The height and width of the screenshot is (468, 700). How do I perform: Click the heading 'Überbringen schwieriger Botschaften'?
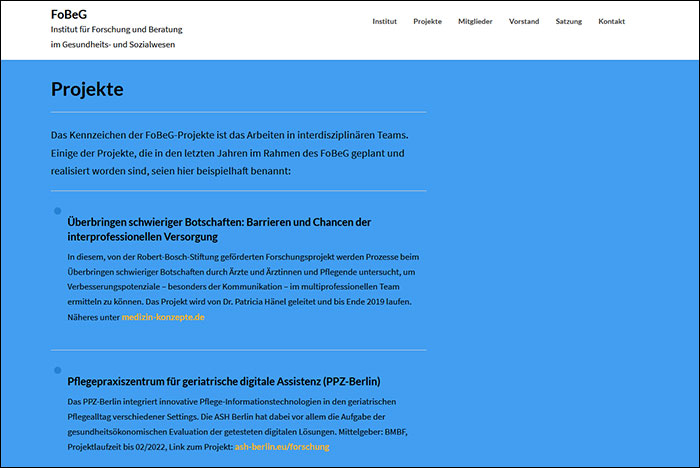tap(219, 229)
